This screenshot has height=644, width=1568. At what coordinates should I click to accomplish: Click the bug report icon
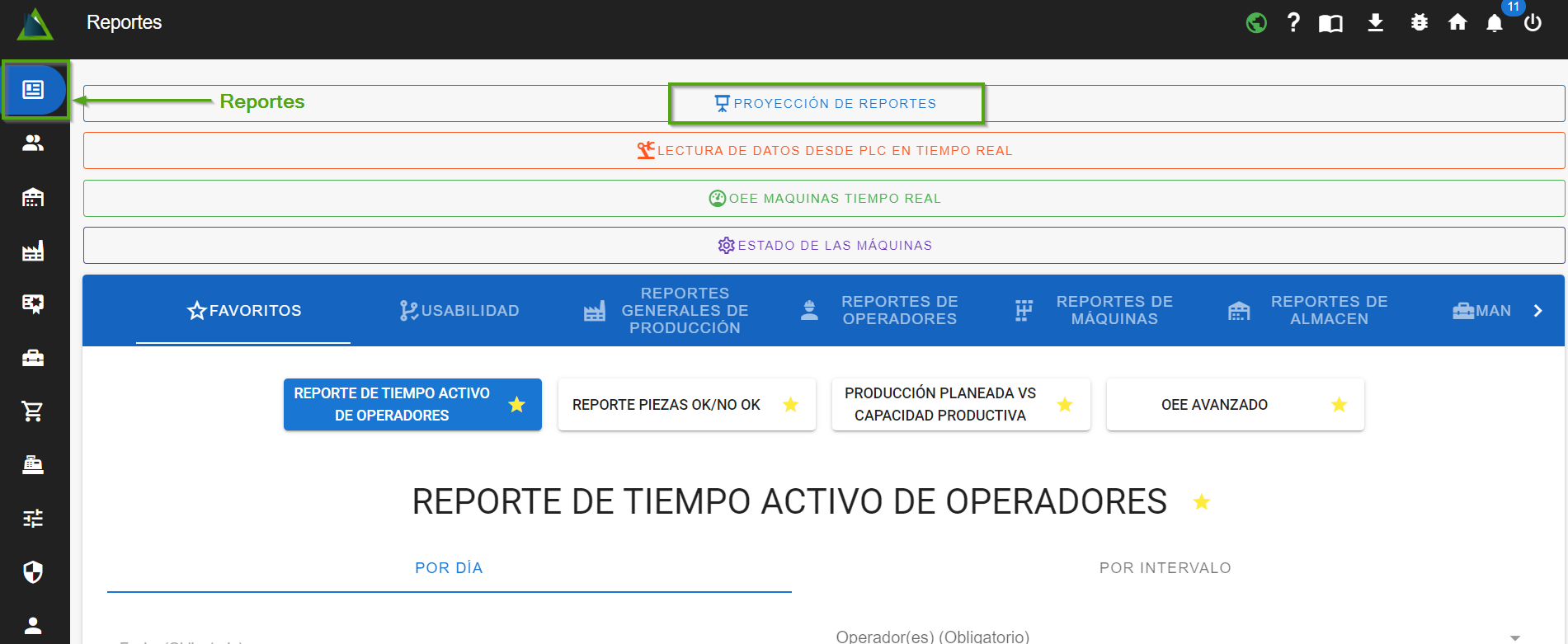(x=1419, y=23)
